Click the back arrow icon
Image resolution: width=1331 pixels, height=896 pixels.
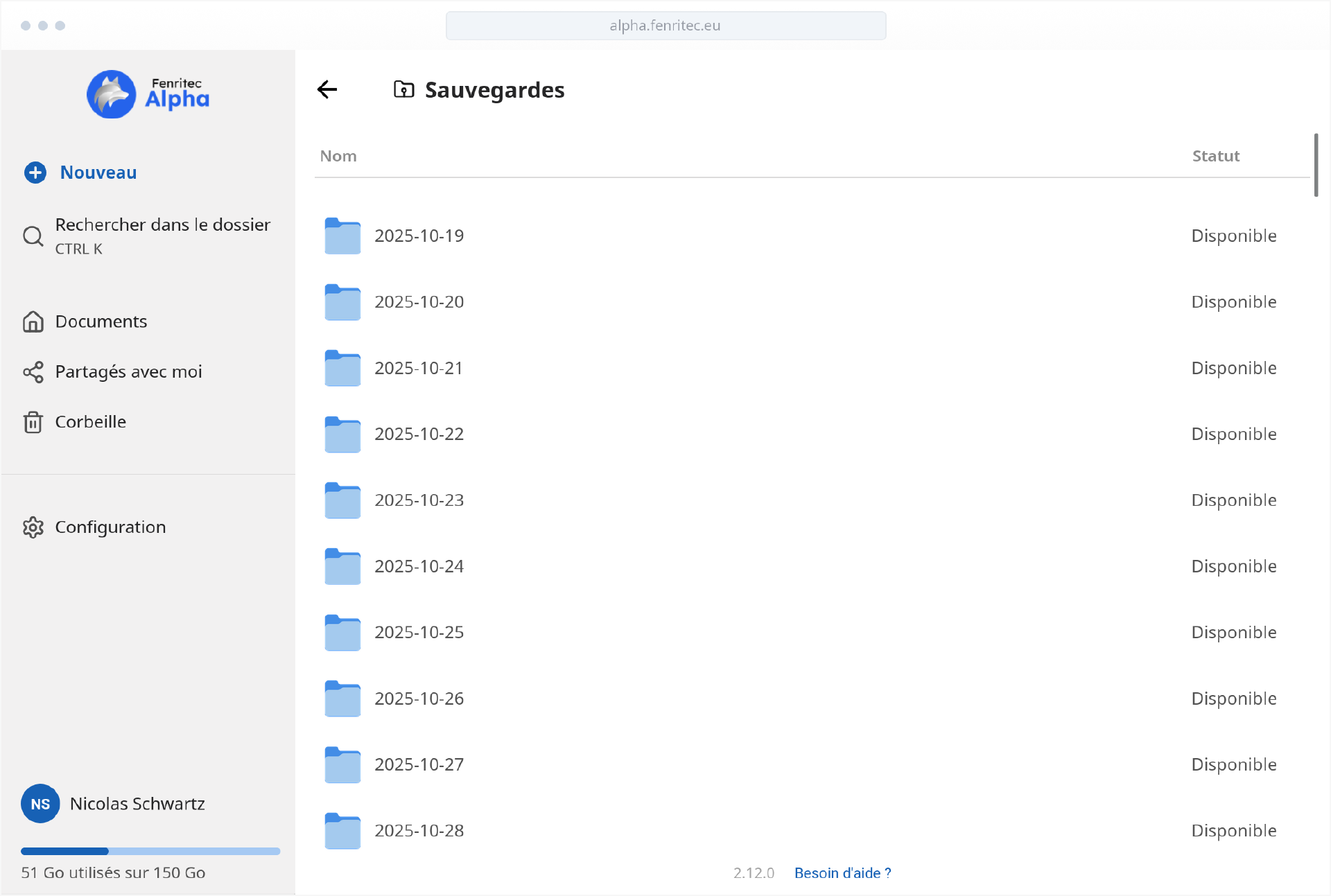tap(327, 89)
